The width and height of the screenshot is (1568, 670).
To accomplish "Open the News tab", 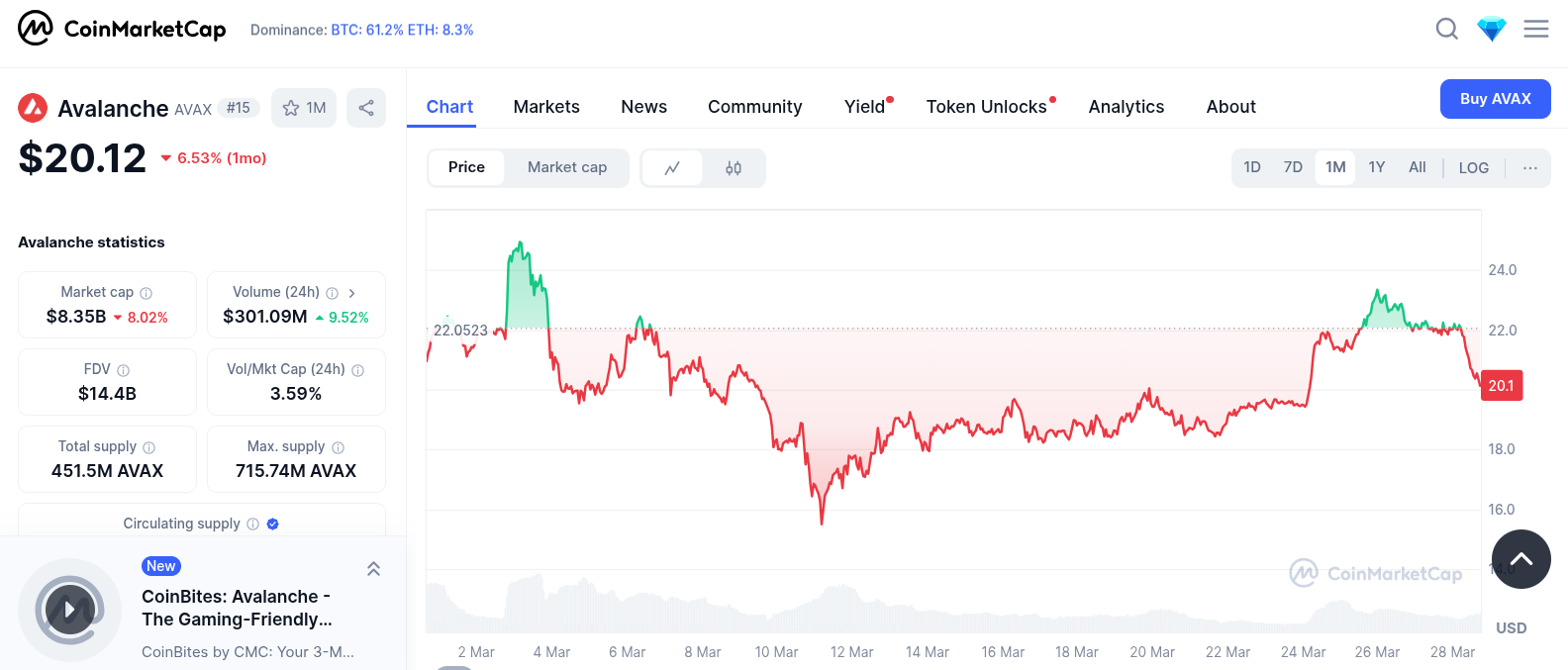I will click(x=643, y=107).
